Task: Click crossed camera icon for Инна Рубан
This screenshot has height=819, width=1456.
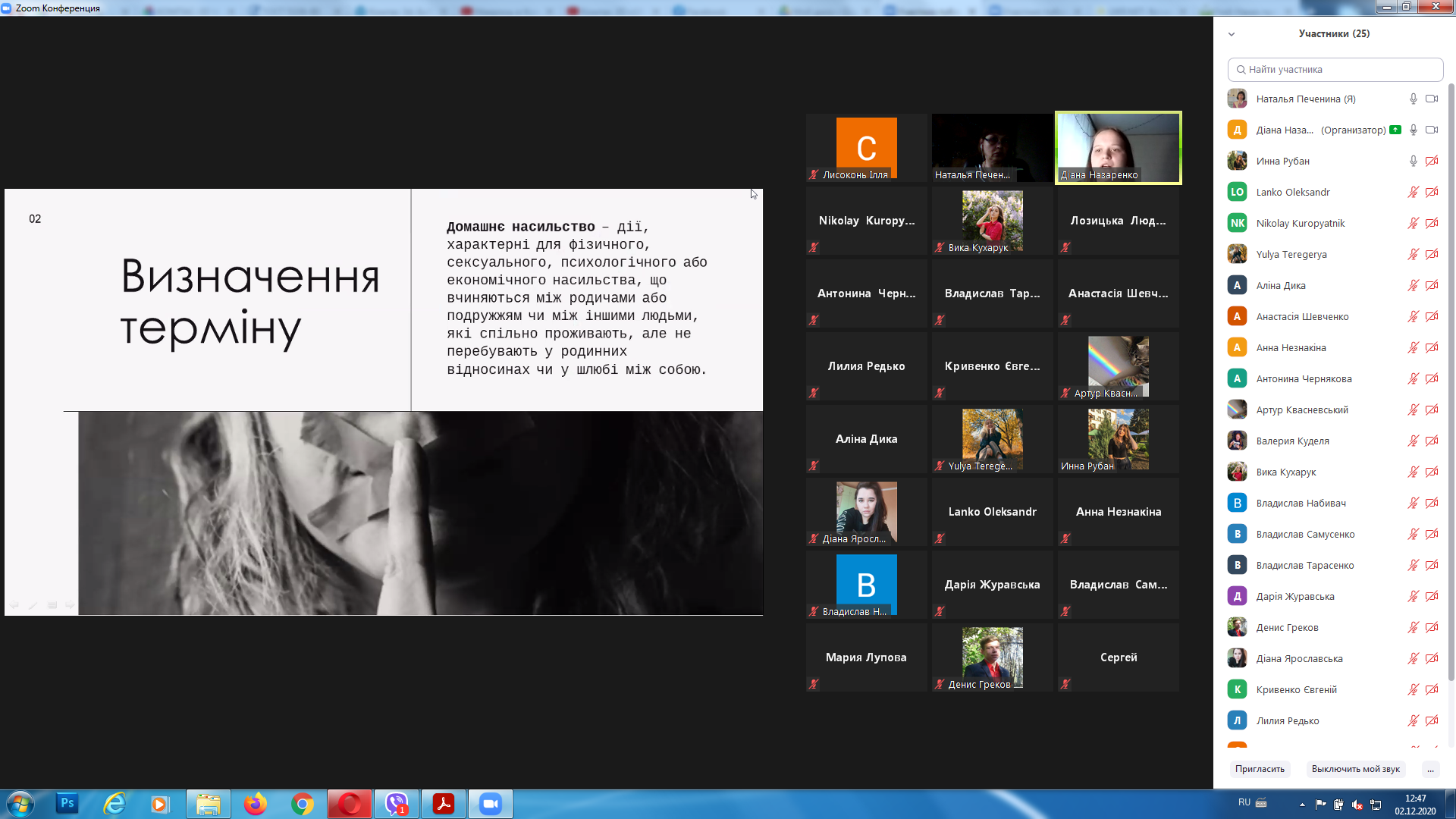Action: point(1432,161)
